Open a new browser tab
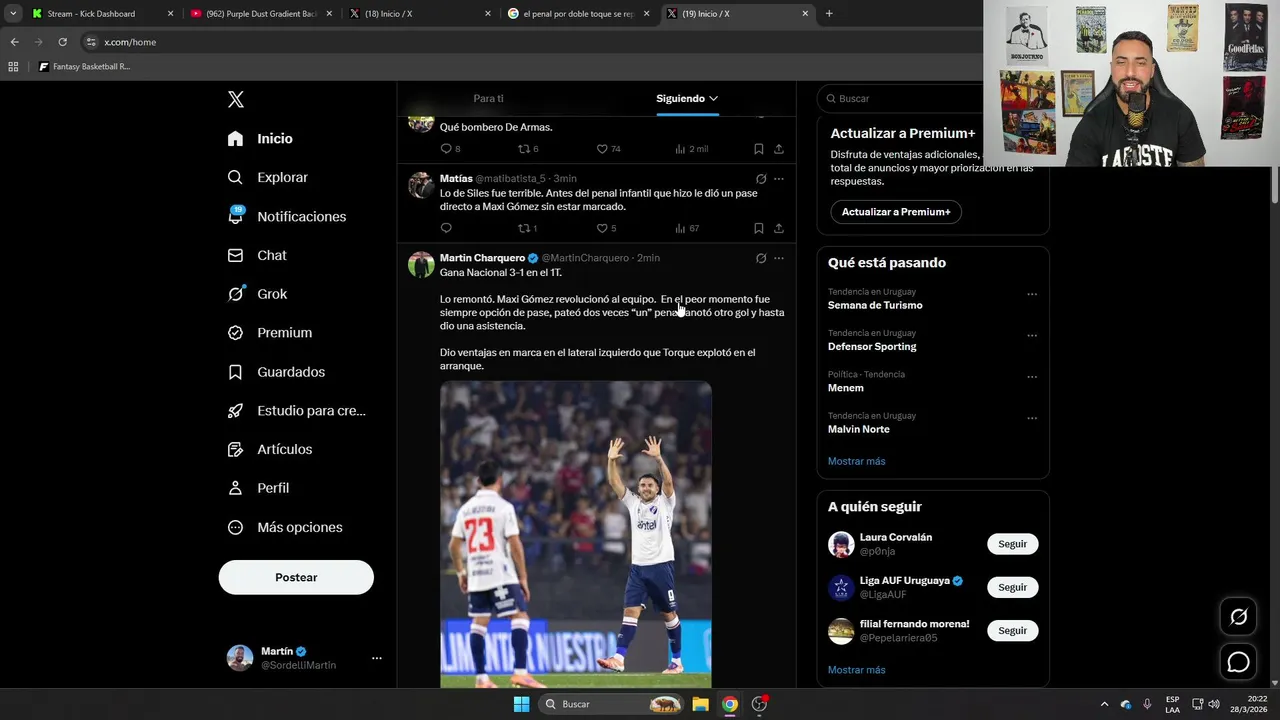 (x=829, y=14)
